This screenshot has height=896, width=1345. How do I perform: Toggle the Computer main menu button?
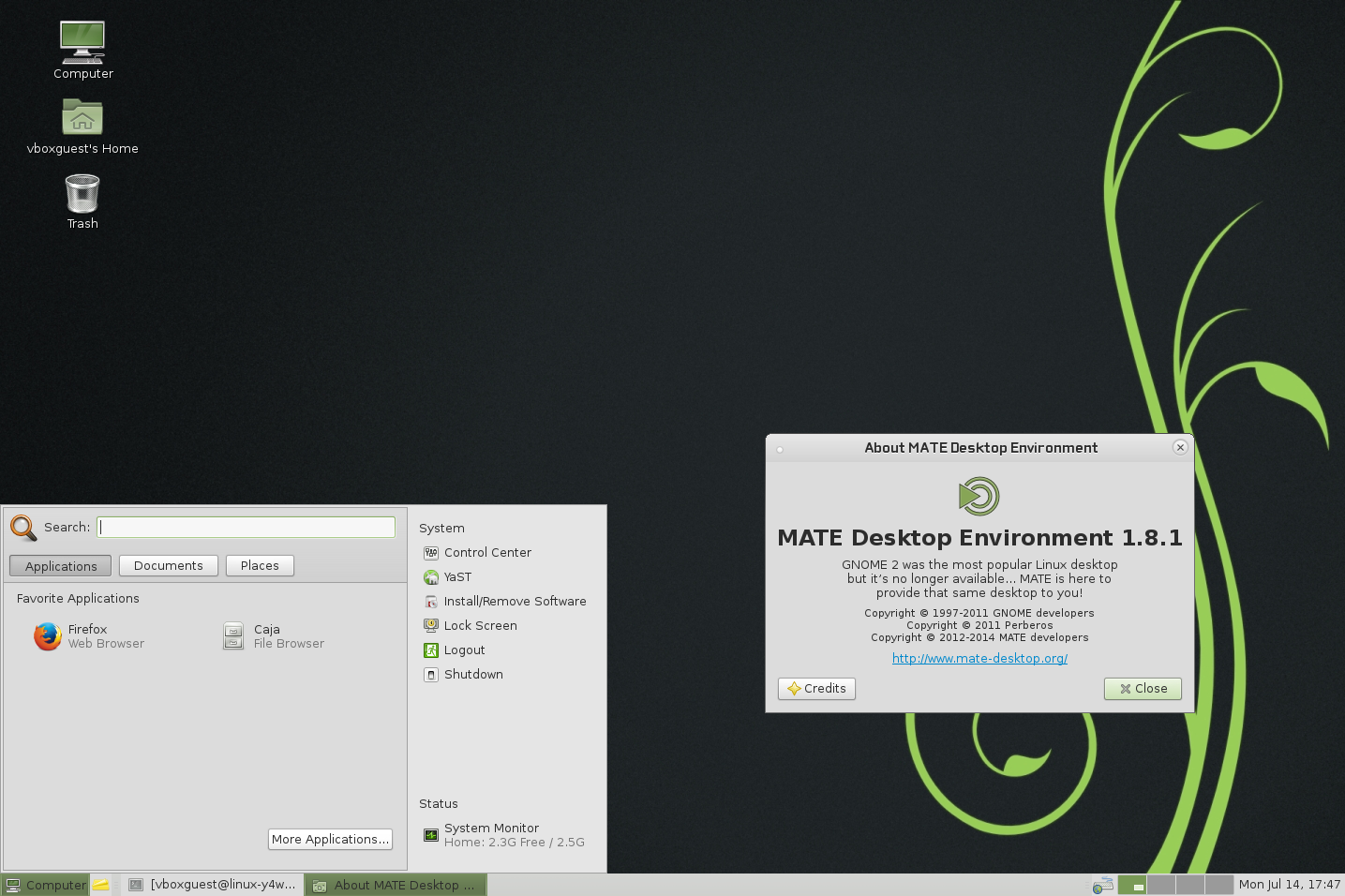pos(45,885)
